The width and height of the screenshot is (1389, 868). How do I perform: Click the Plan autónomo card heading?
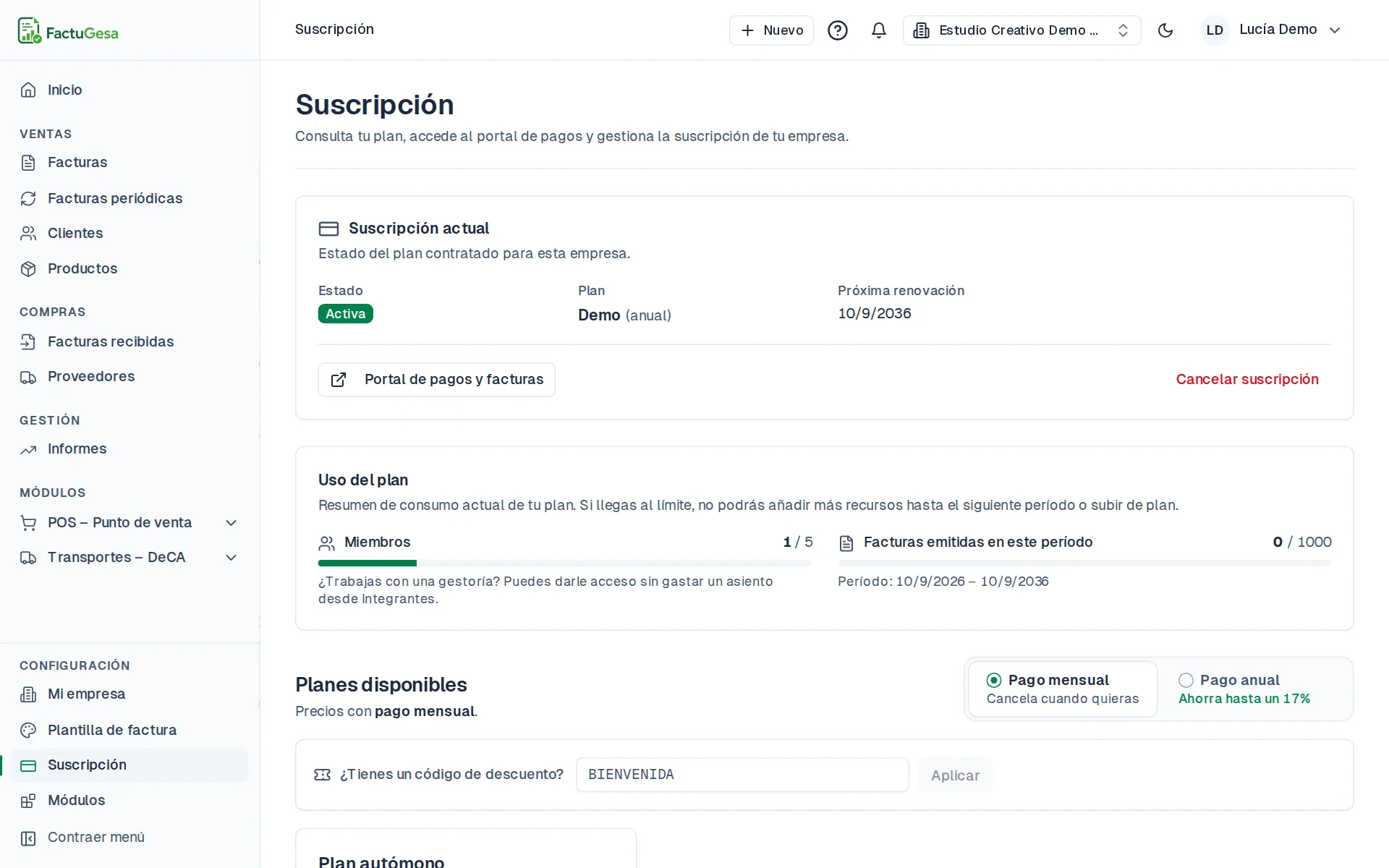click(x=381, y=861)
